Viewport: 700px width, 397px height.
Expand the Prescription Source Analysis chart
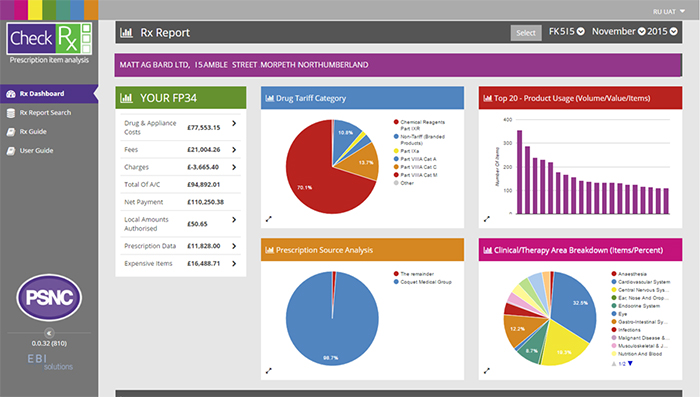tap(269, 371)
